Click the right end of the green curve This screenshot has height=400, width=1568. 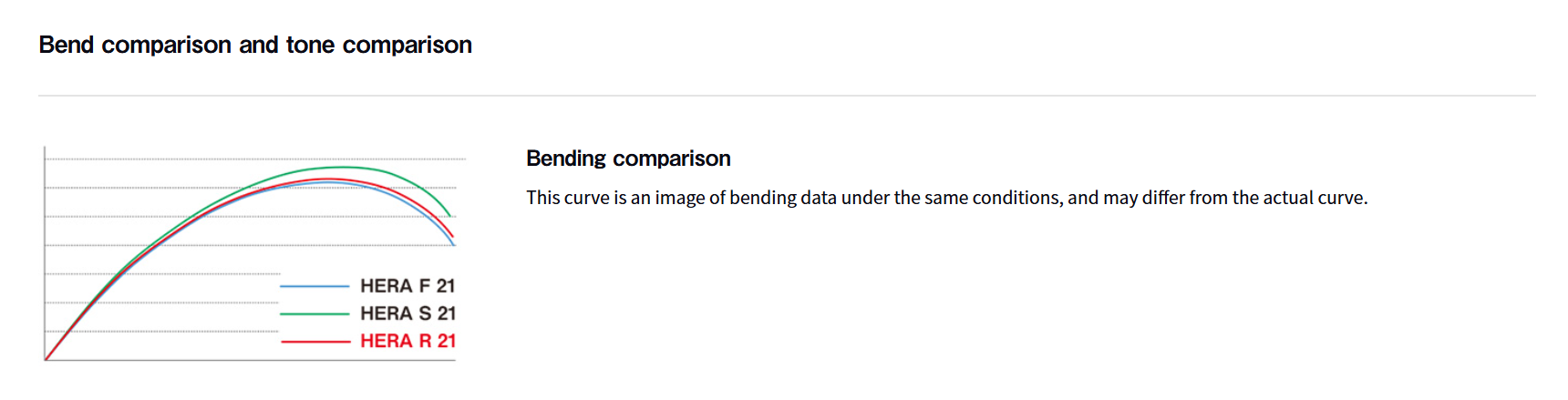click(449, 215)
